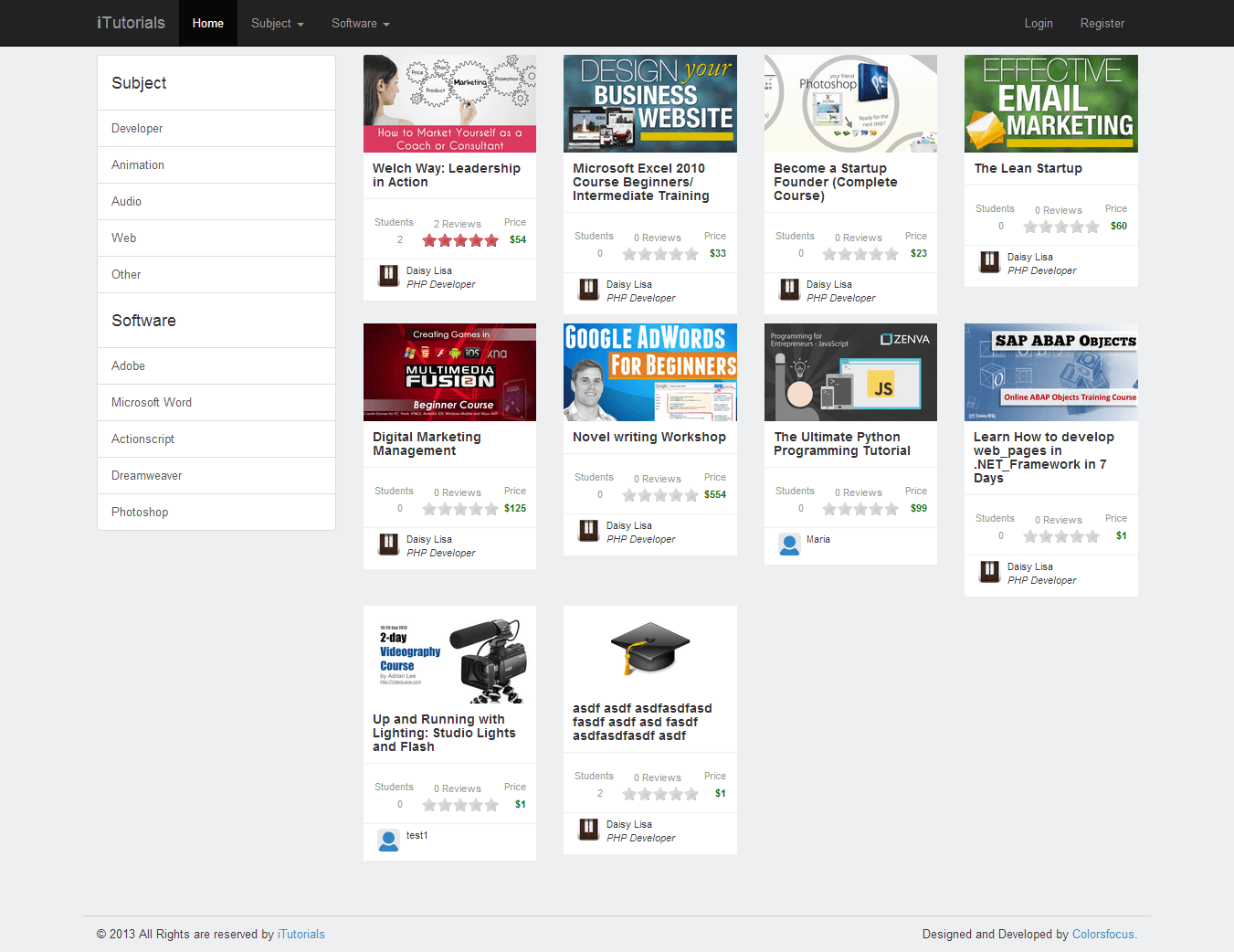Click star rating on Digital Marketing Management card
1234x952 pixels.
point(460,509)
